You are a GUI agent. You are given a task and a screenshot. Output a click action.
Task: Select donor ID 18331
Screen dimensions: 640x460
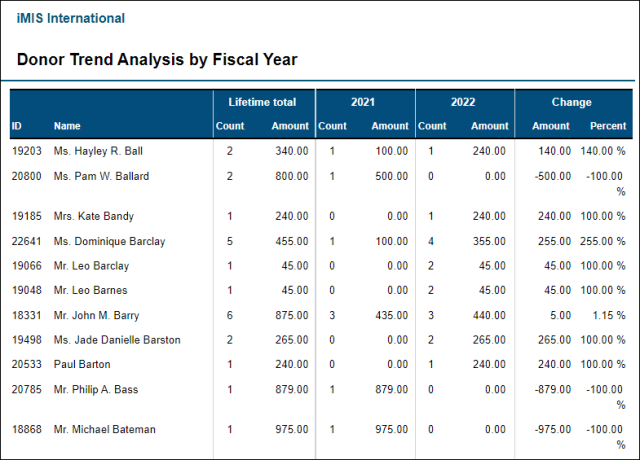pyautogui.click(x=27, y=316)
